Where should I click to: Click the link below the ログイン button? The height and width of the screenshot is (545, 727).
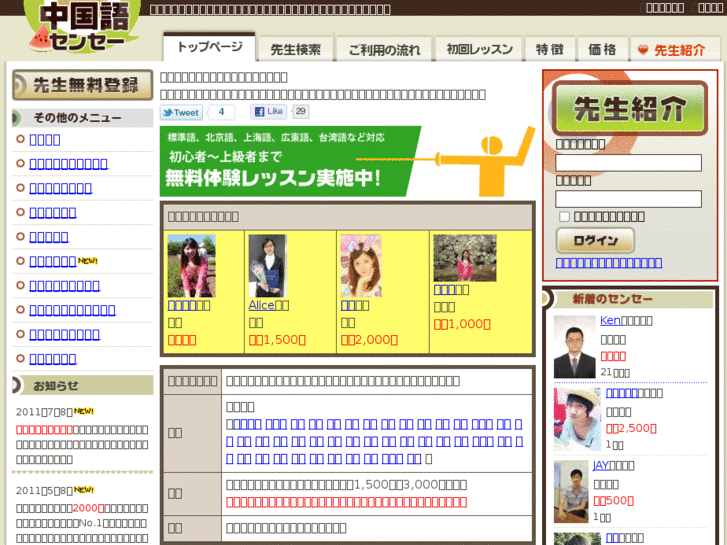pyautogui.click(x=609, y=263)
